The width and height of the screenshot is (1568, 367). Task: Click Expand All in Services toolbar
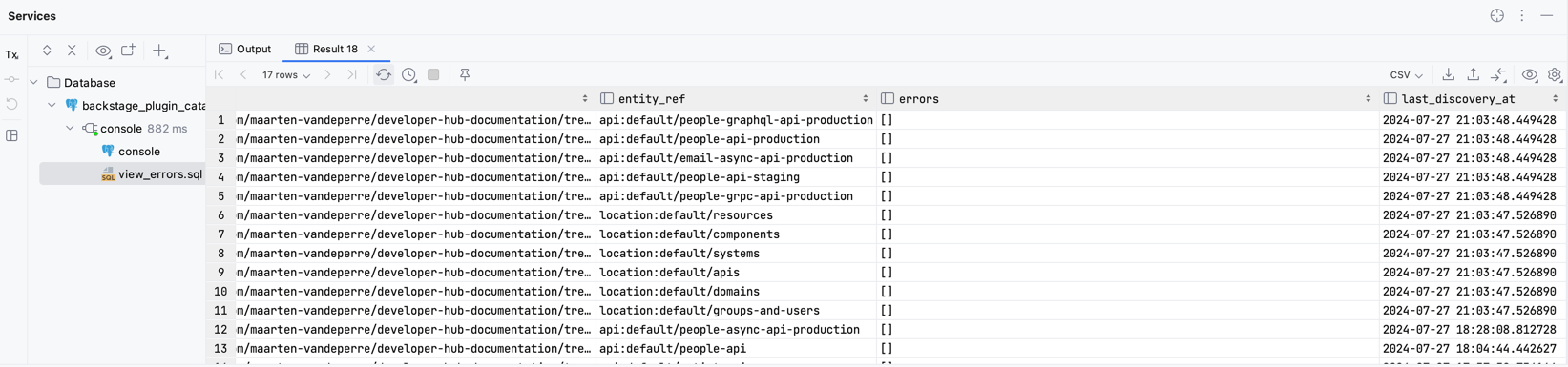click(47, 51)
